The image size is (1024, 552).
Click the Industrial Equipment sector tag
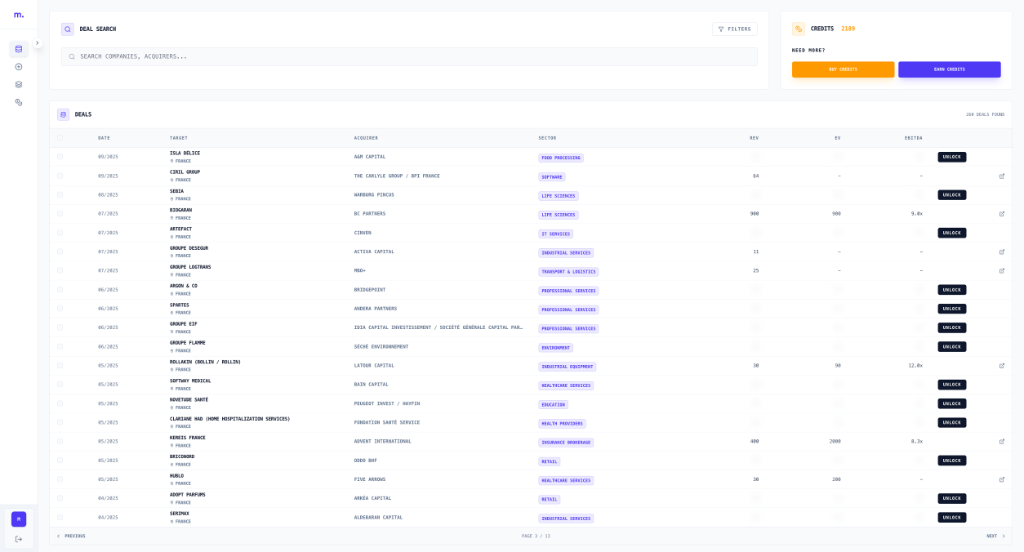(567, 366)
